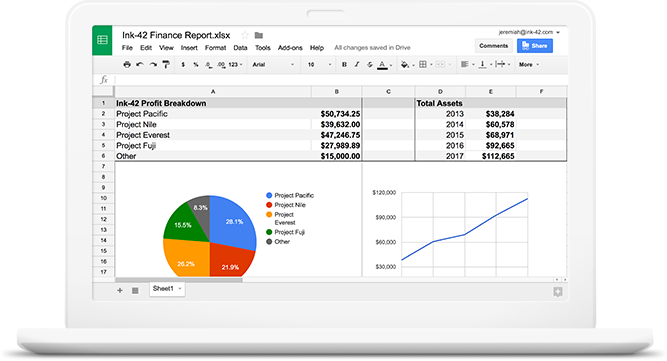Open the View menu
This screenshot has width=667, height=361.
[x=166, y=48]
